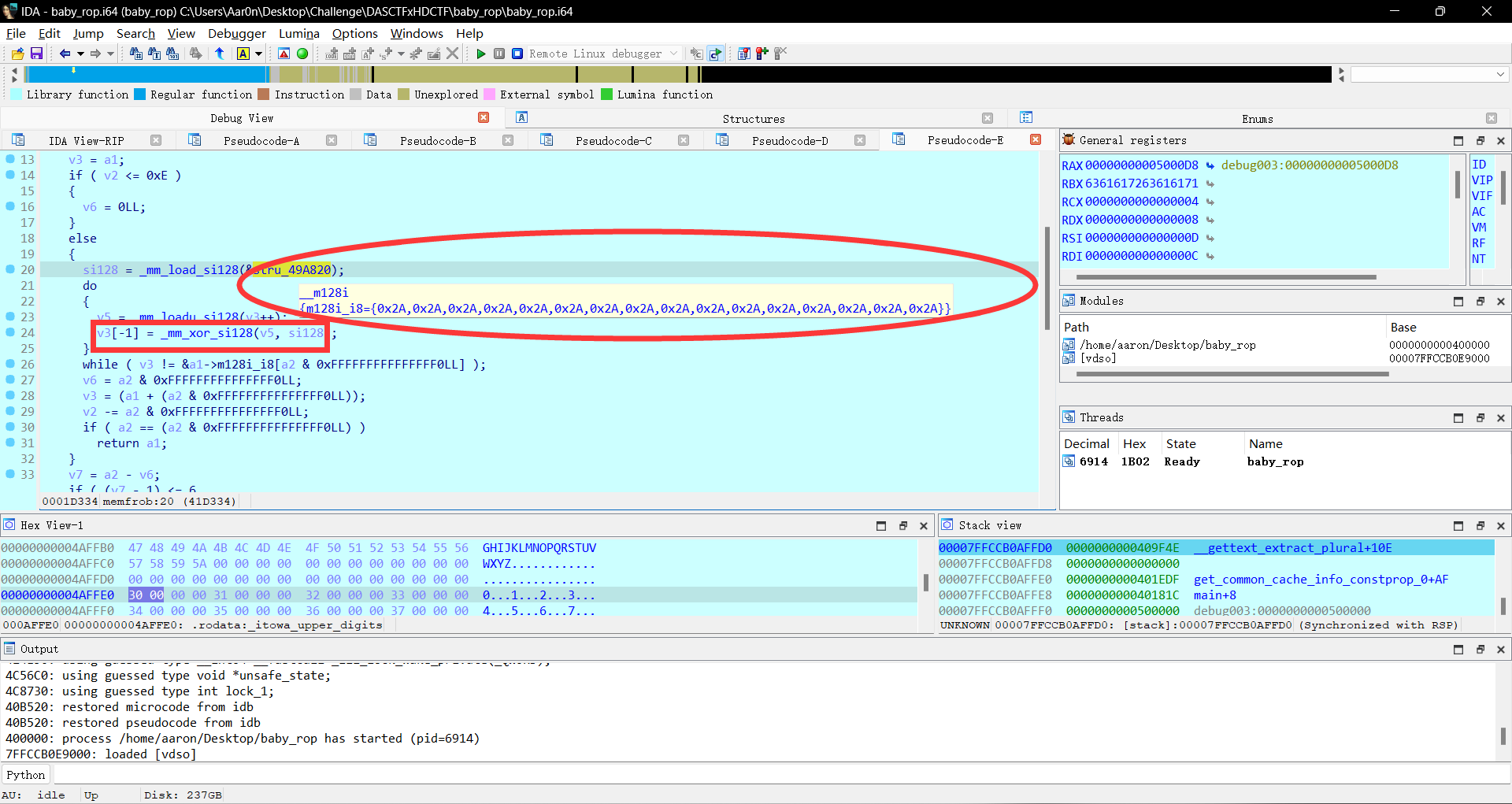The image size is (1512, 804).
Task: Click the gray crossed-out icon ending the toolbar
Action: (780, 54)
